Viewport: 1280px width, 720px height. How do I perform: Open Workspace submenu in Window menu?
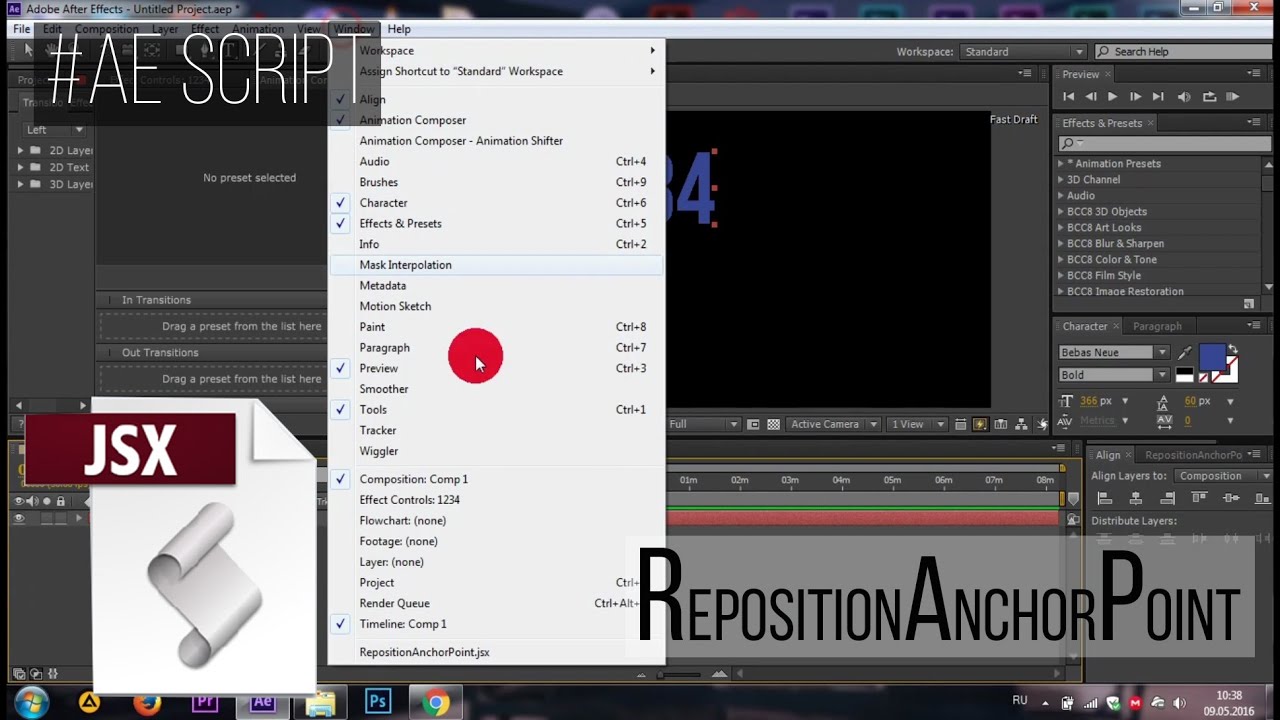[x=497, y=51]
